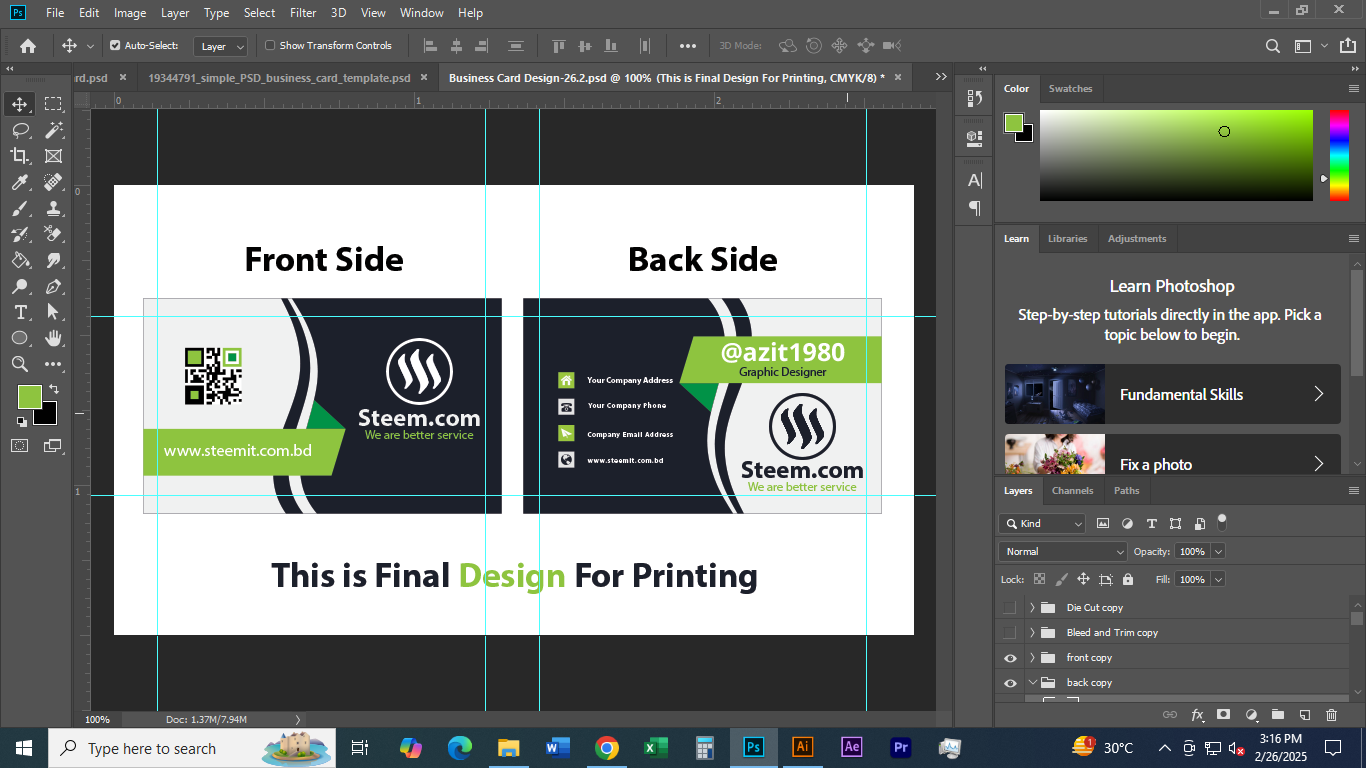Open the Window menu

[421, 13]
